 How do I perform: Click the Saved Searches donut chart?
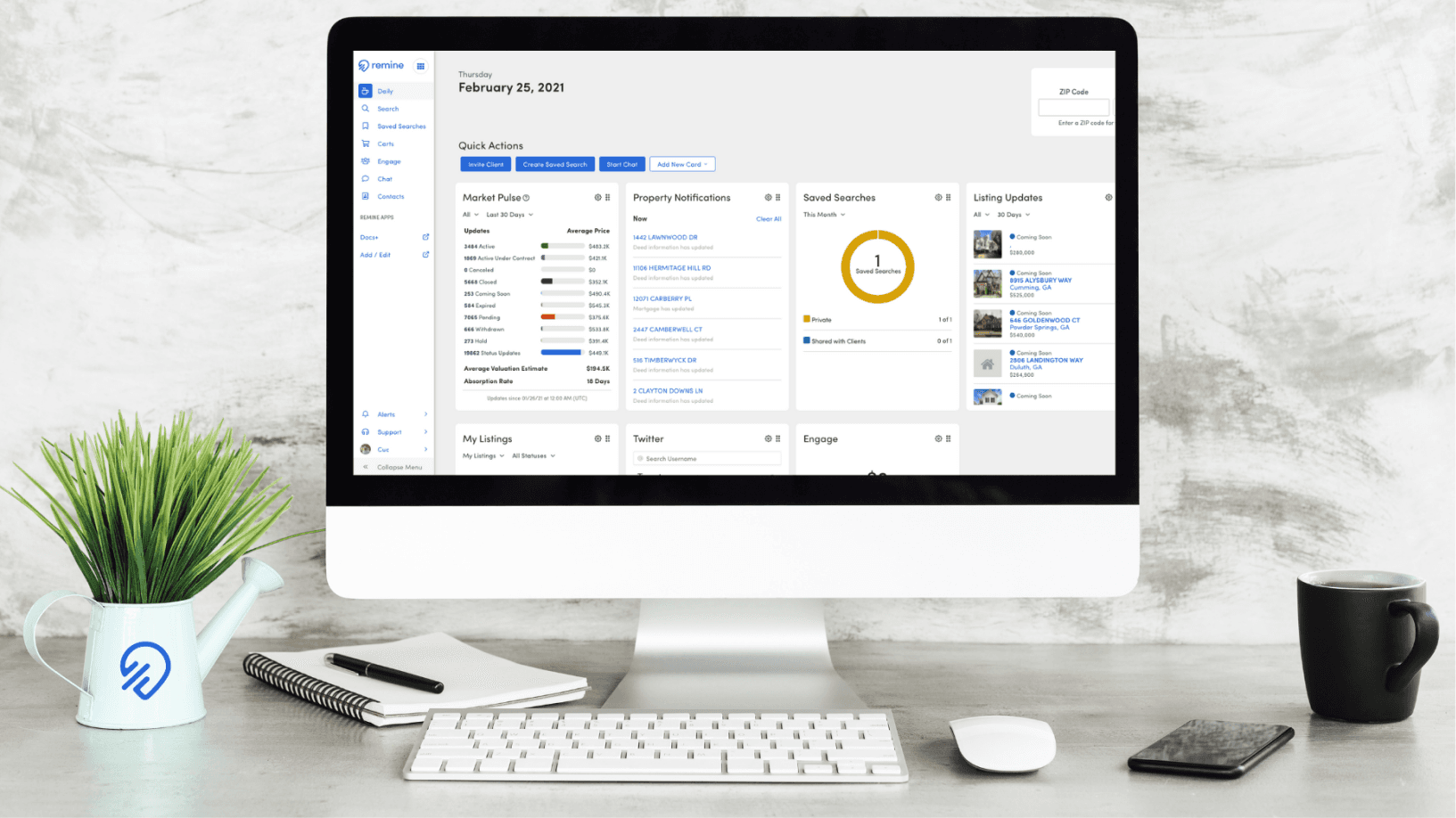pyautogui.click(x=877, y=266)
